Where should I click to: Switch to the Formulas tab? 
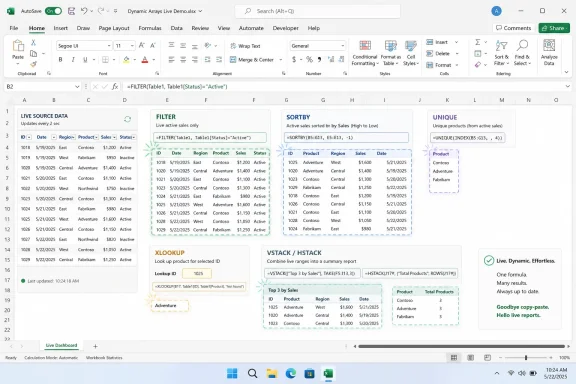point(150,28)
